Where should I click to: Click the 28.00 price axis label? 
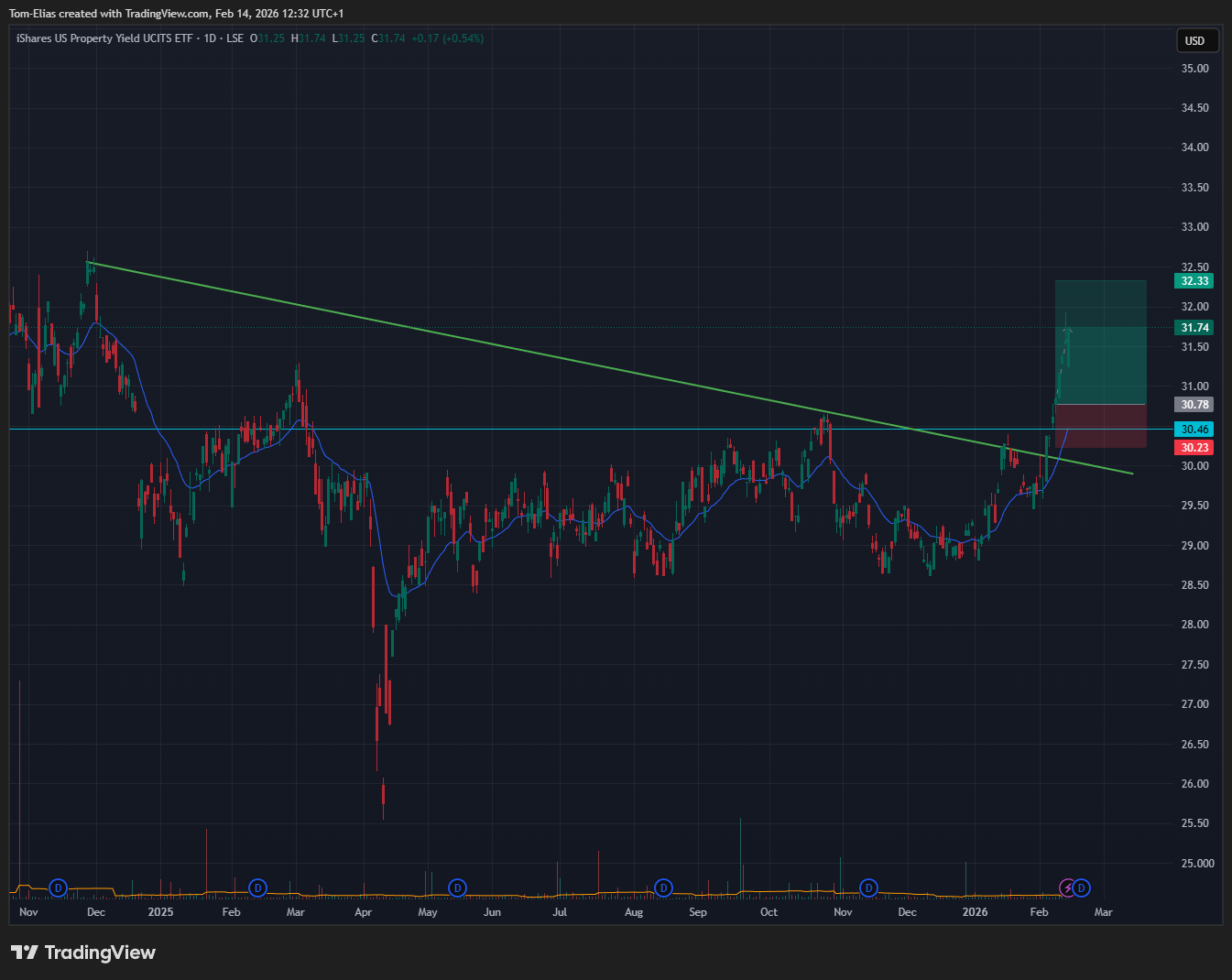coord(1194,625)
